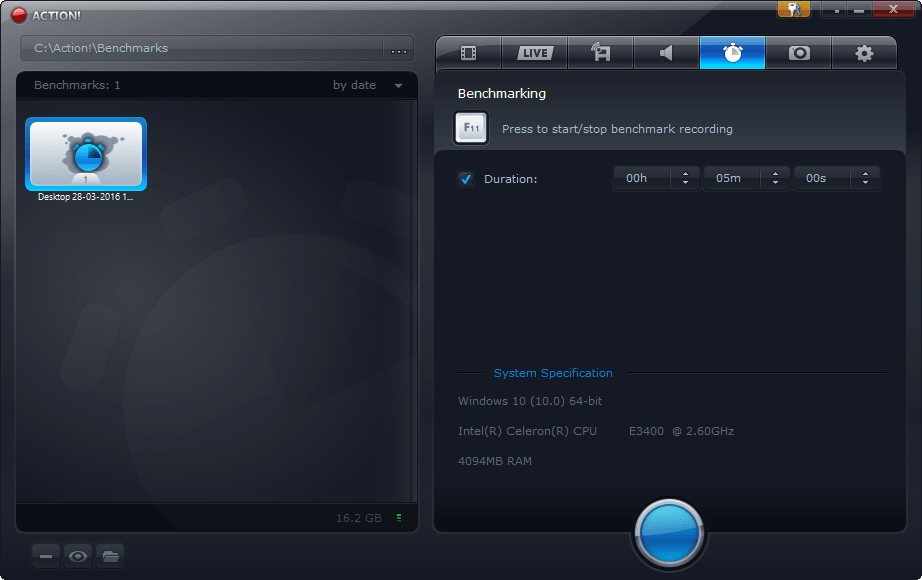Start benchmark with the blue round button

669,533
